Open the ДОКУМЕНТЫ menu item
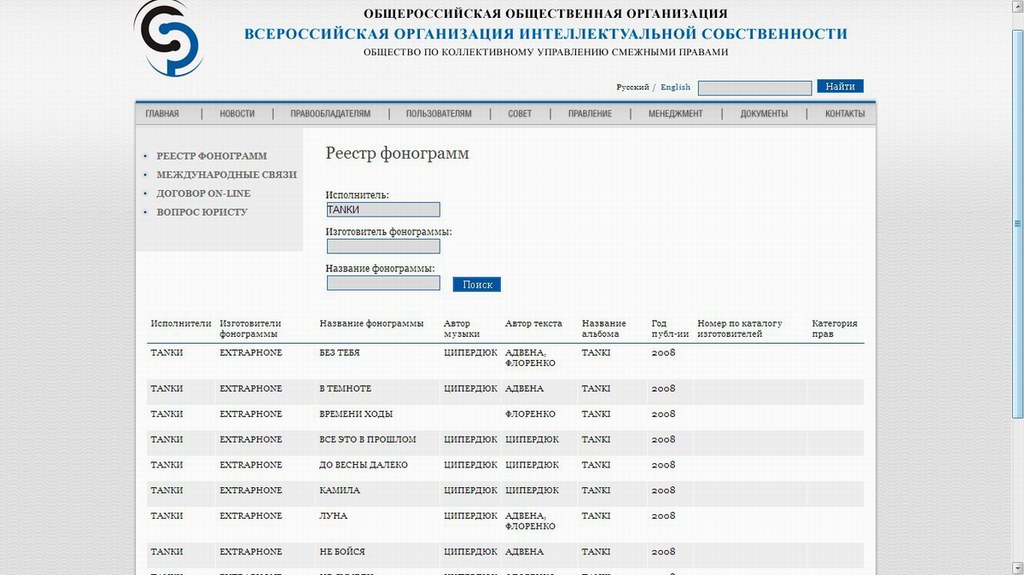Screen dimensions: 1024x575 pyautogui.click(x=764, y=114)
